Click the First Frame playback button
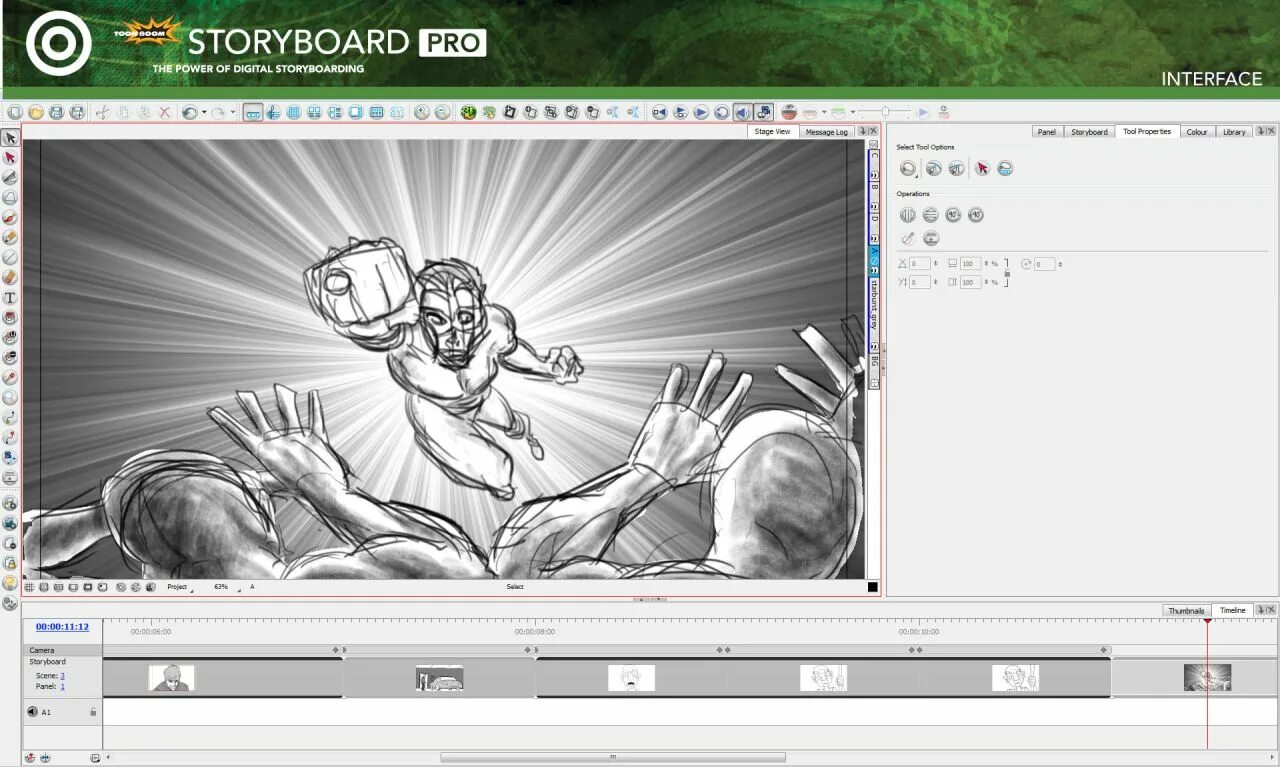This screenshot has width=1280, height=767. pyautogui.click(x=659, y=113)
